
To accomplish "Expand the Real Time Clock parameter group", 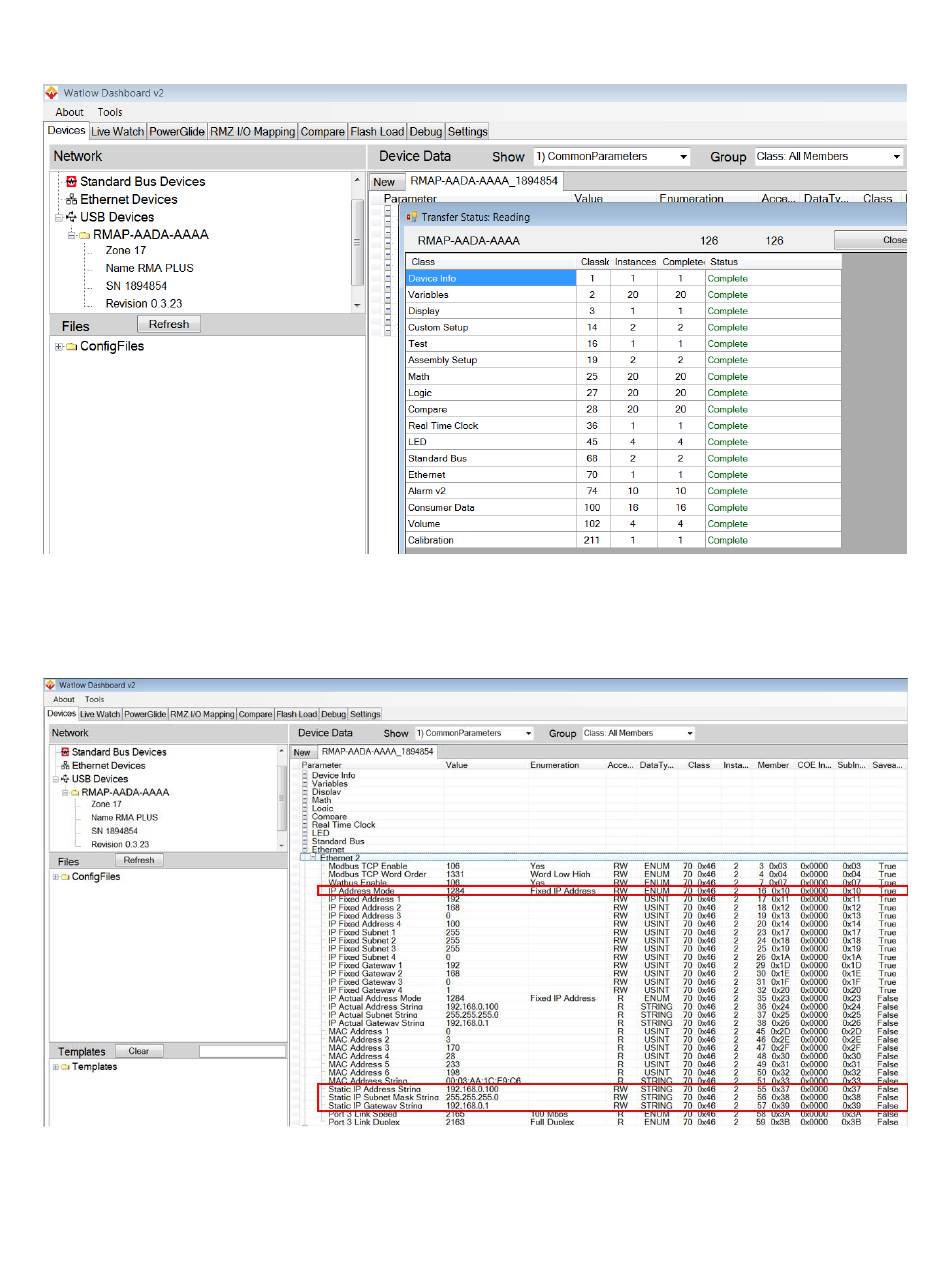I will click(306, 825).
